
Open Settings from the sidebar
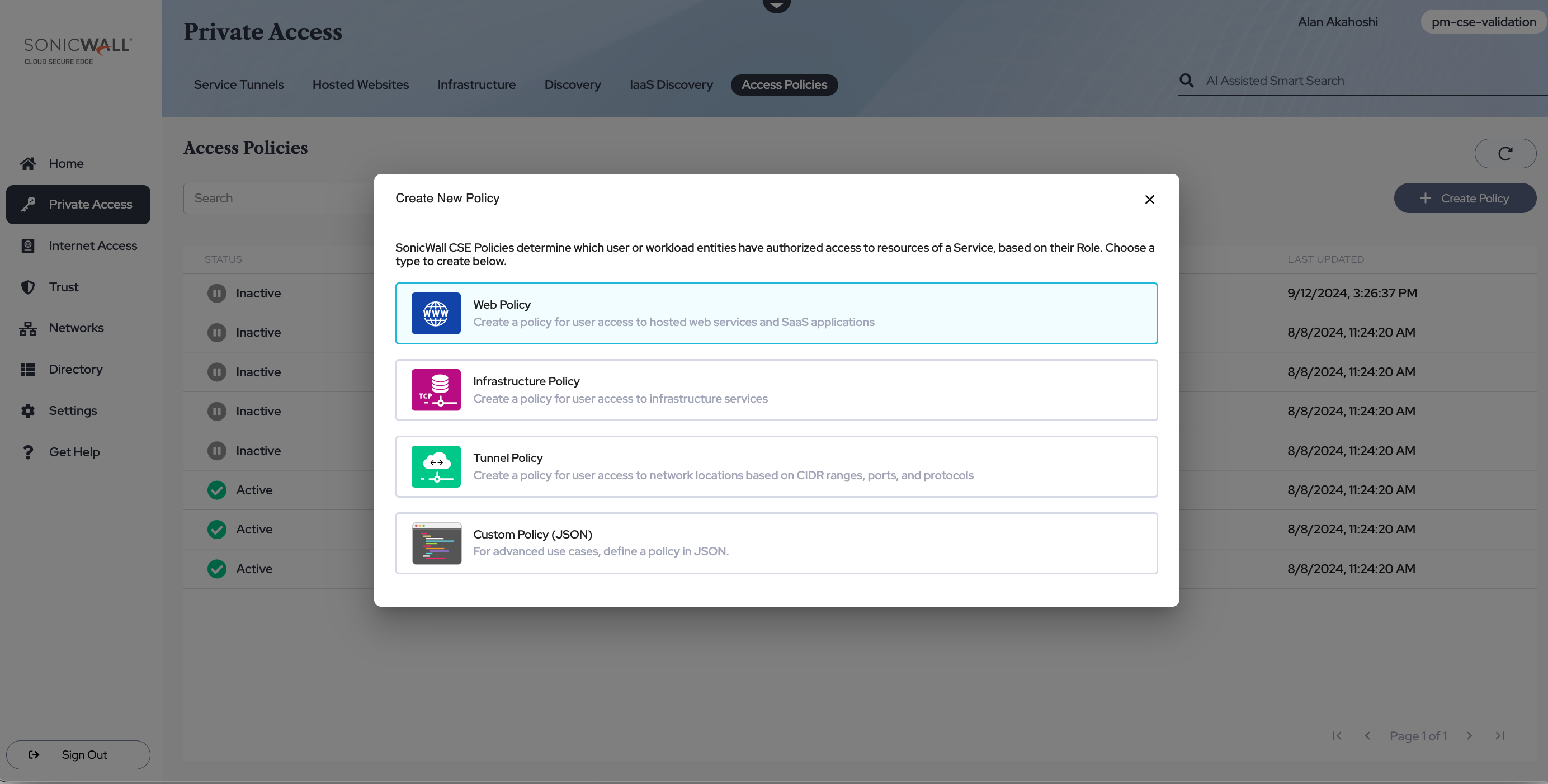coord(72,411)
